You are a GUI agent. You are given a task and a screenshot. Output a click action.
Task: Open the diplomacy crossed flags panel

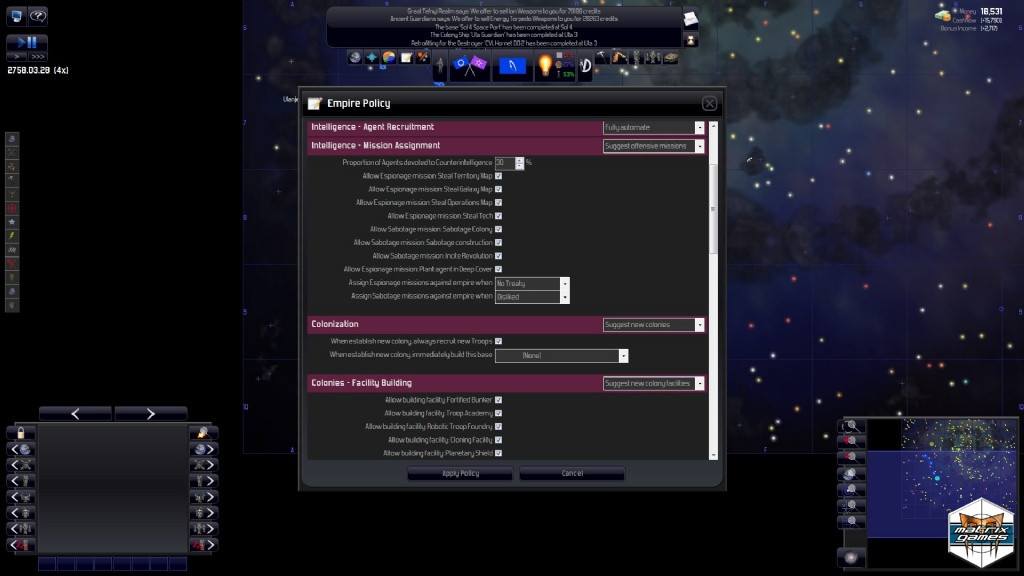[470, 65]
